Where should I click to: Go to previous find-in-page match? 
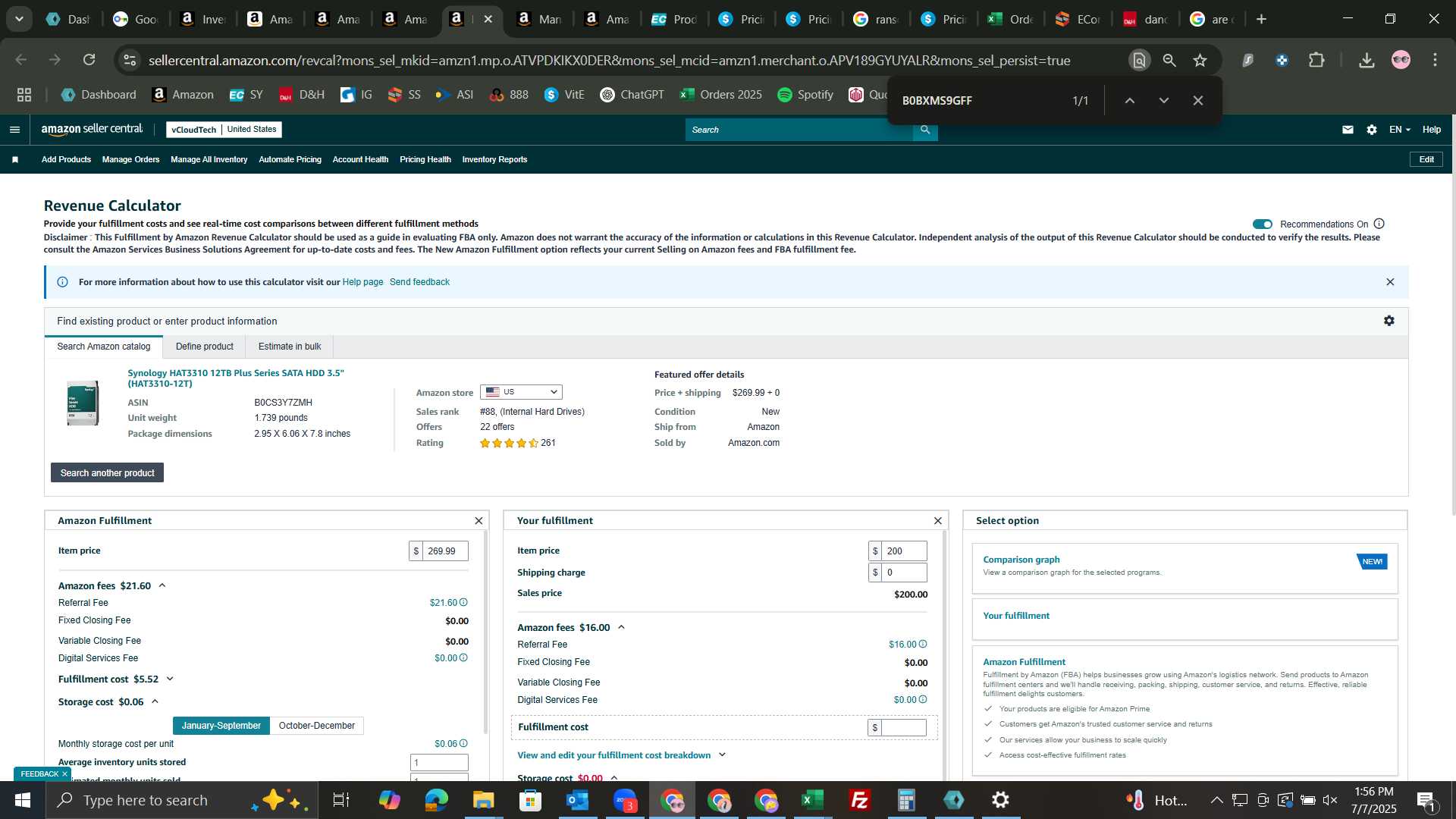(1129, 101)
